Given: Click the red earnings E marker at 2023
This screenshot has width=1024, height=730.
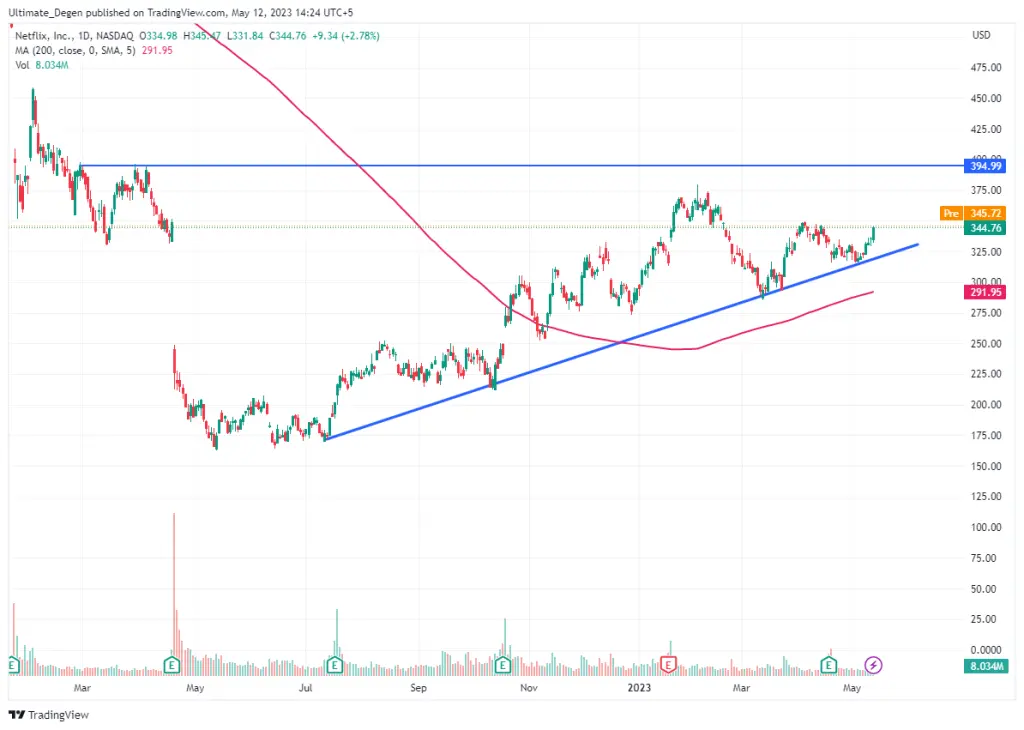Looking at the screenshot, I should [668, 665].
